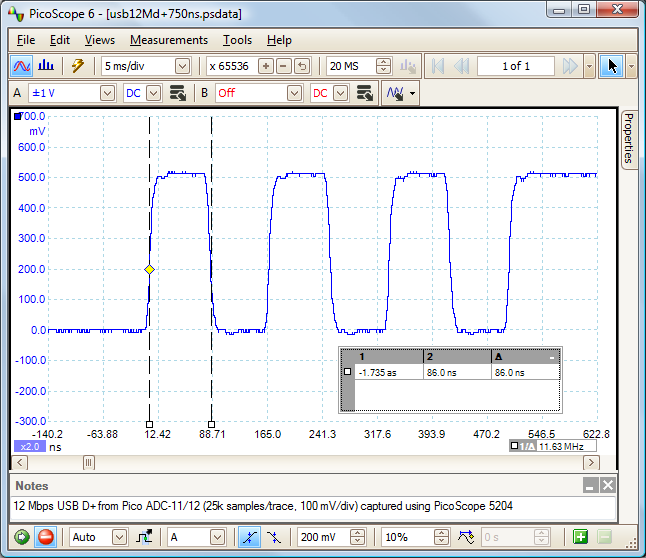Adjust the 10% pre-trigger spinner

tap(441, 537)
